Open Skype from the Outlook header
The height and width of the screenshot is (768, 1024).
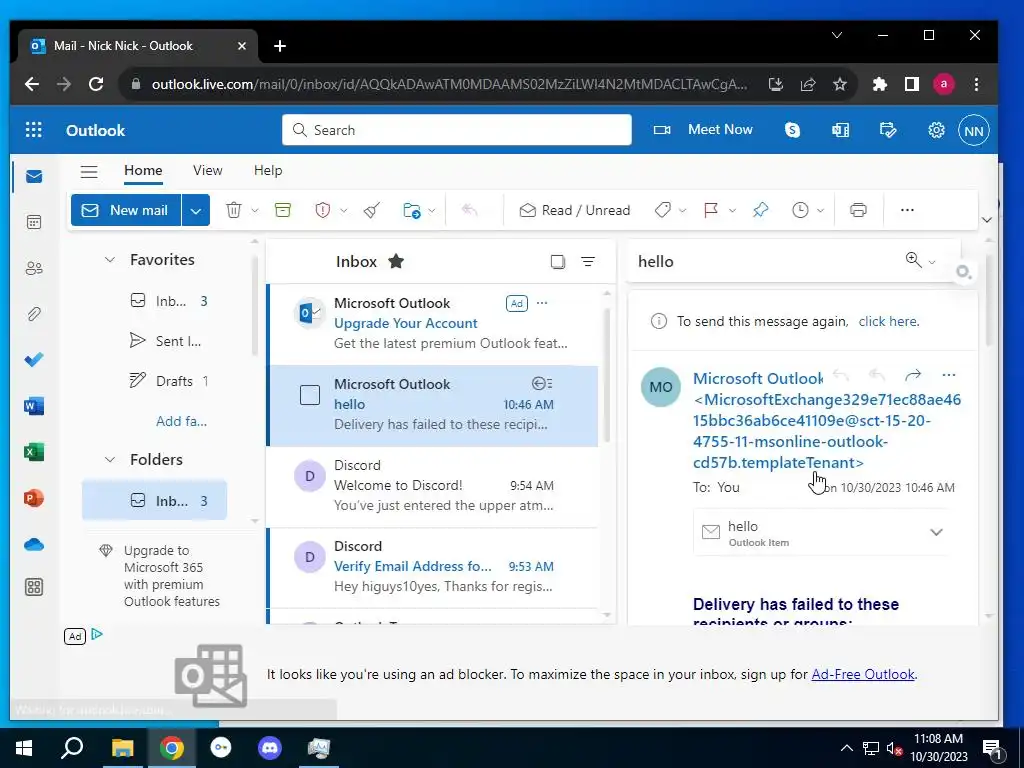(x=792, y=130)
